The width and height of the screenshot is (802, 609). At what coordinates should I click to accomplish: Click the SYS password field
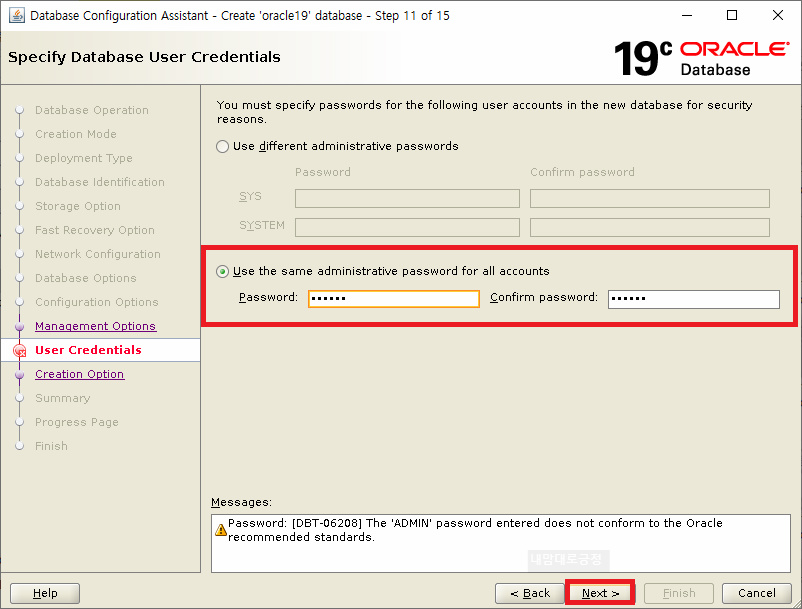point(407,198)
